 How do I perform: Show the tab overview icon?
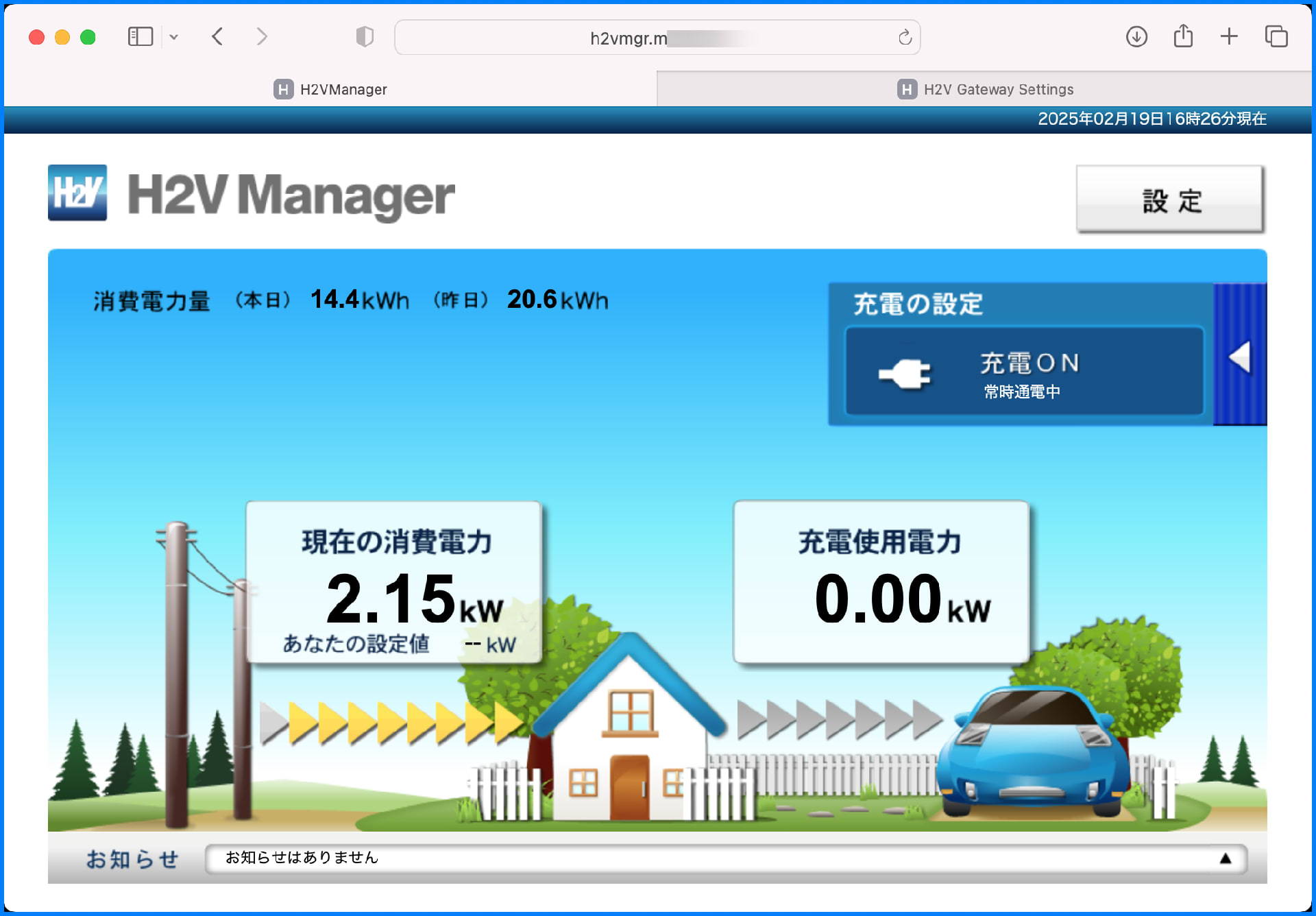[x=1276, y=37]
